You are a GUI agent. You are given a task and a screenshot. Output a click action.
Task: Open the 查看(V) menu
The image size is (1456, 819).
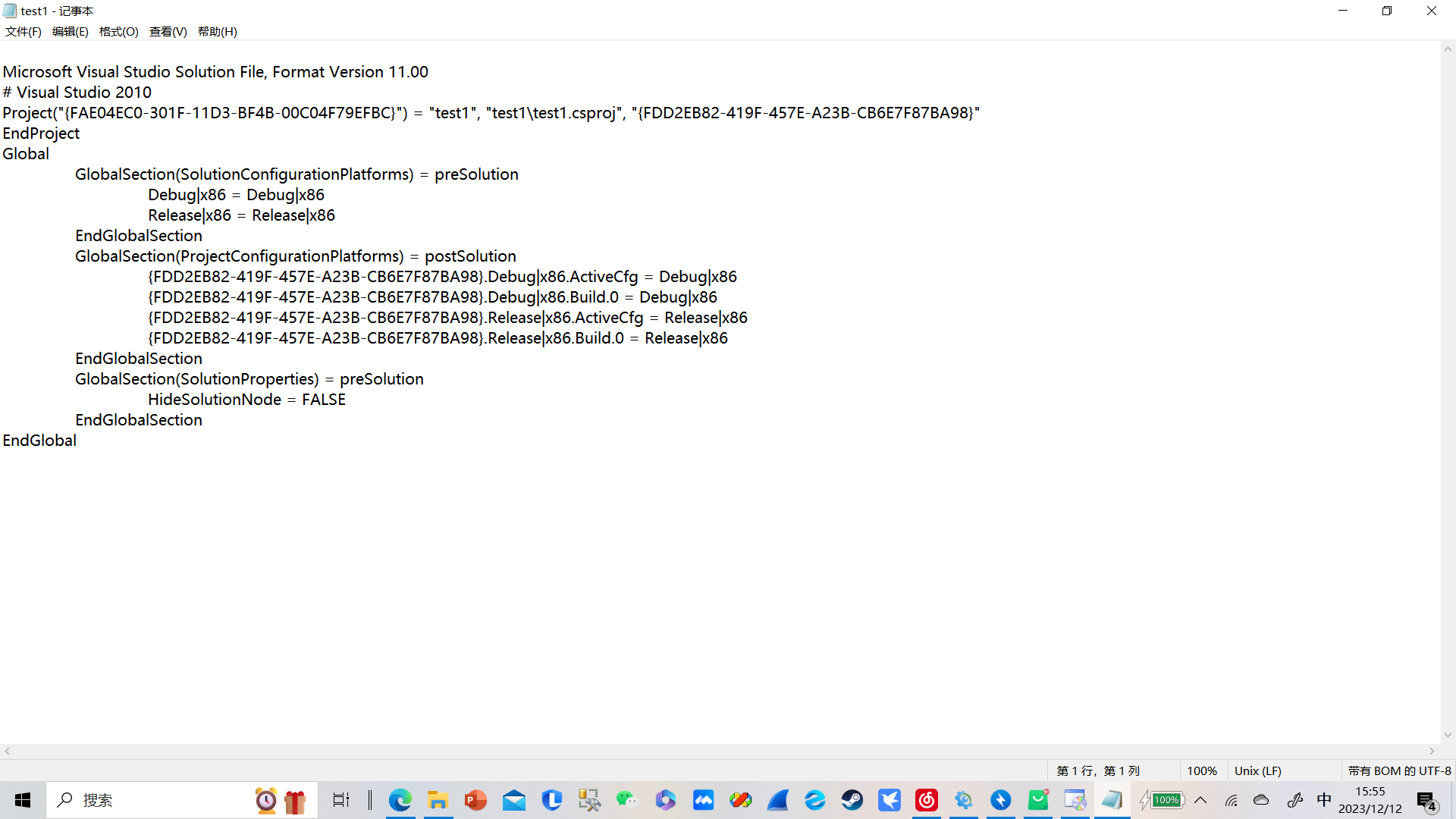pyautogui.click(x=168, y=31)
